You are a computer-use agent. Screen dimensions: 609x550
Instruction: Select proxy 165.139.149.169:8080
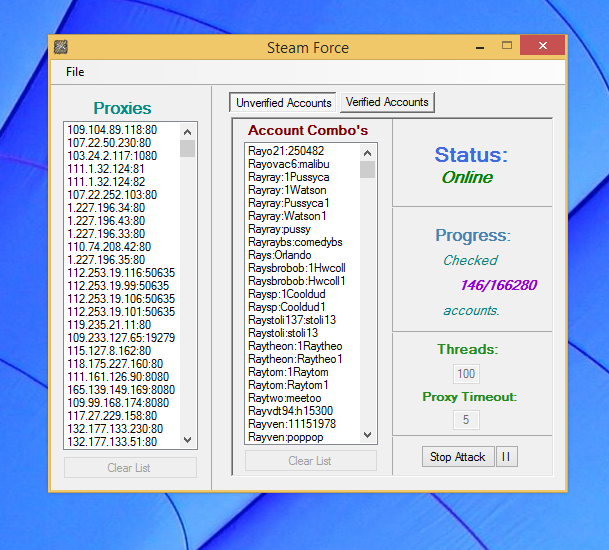point(121,390)
